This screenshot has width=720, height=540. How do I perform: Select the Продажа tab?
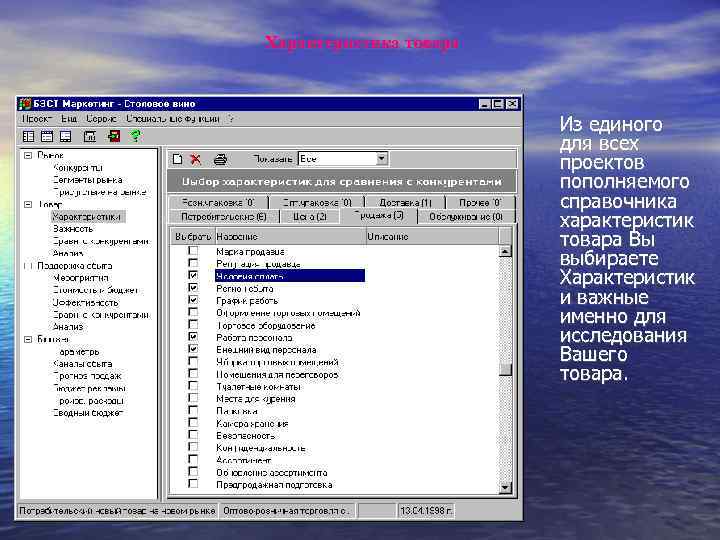coord(379,215)
